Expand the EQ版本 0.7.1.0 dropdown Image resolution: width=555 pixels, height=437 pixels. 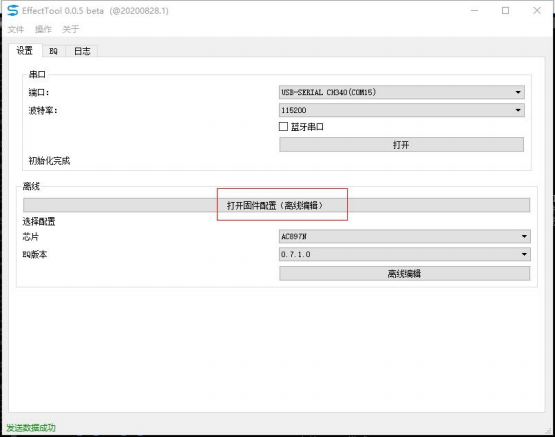pos(405,254)
